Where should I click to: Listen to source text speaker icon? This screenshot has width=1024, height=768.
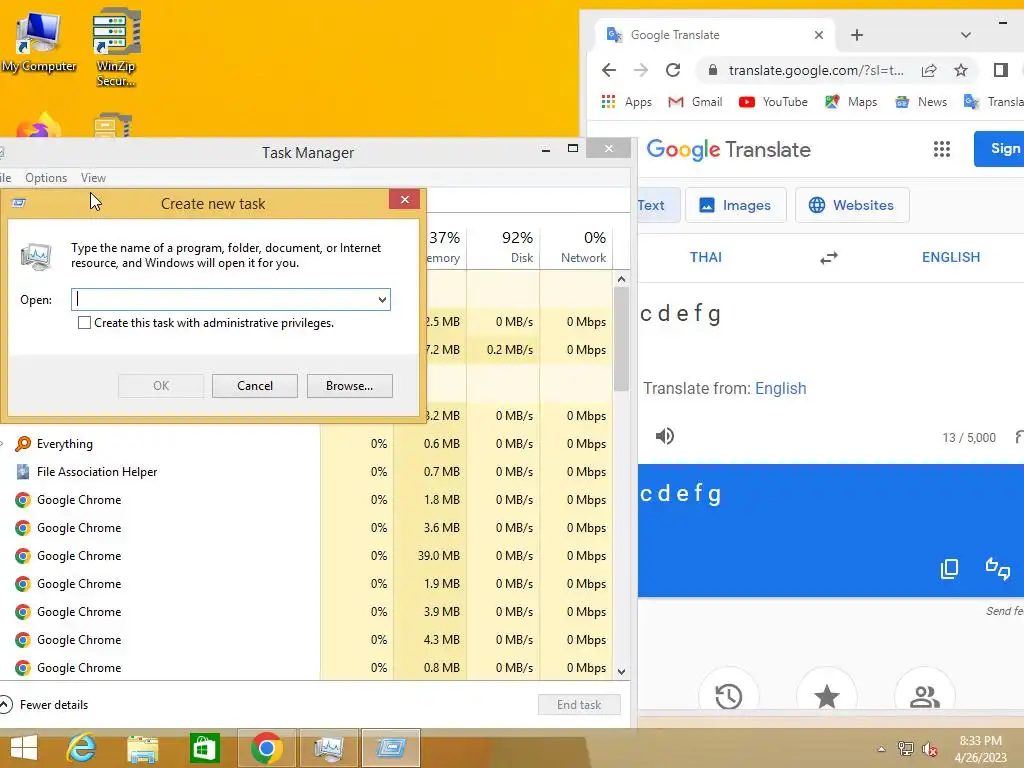[665, 436]
